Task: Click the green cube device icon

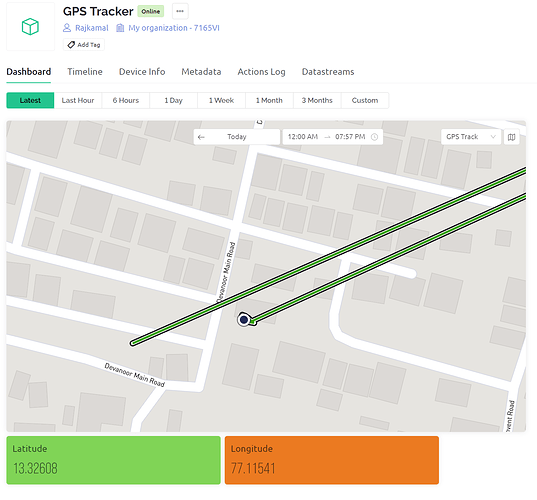Action: point(30,26)
